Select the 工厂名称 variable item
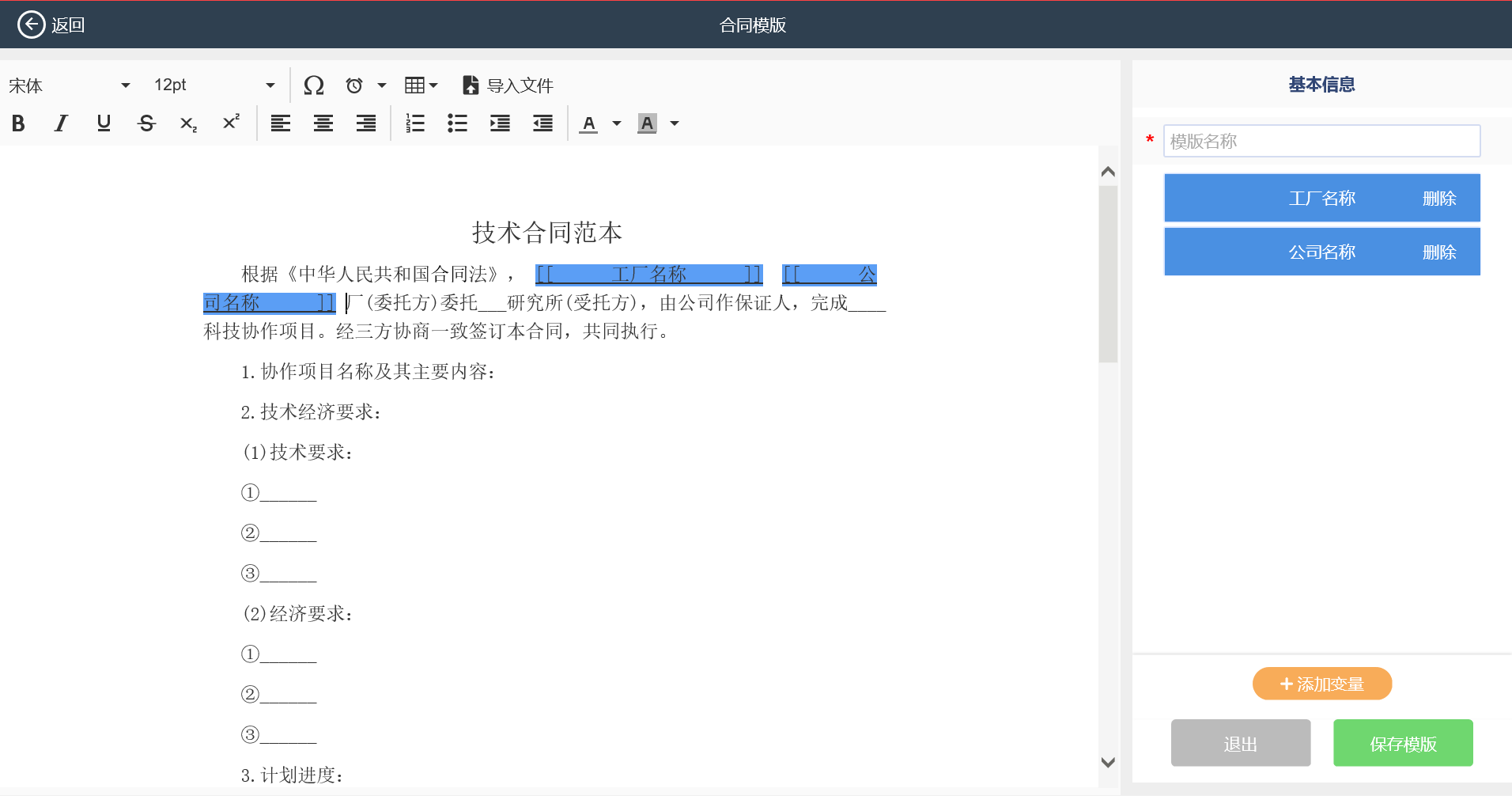 pyautogui.click(x=1321, y=199)
